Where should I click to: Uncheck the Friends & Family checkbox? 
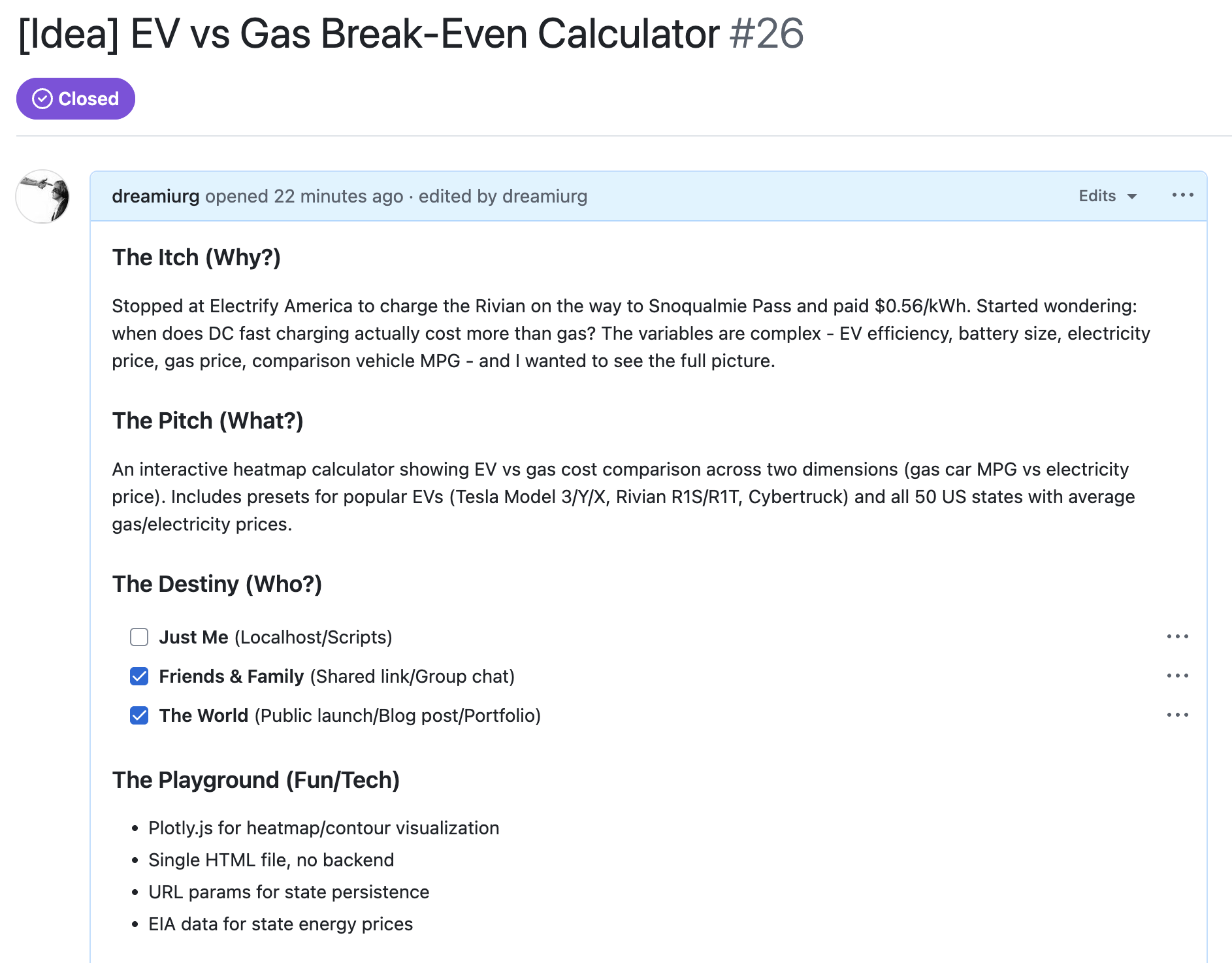[x=139, y=676]
